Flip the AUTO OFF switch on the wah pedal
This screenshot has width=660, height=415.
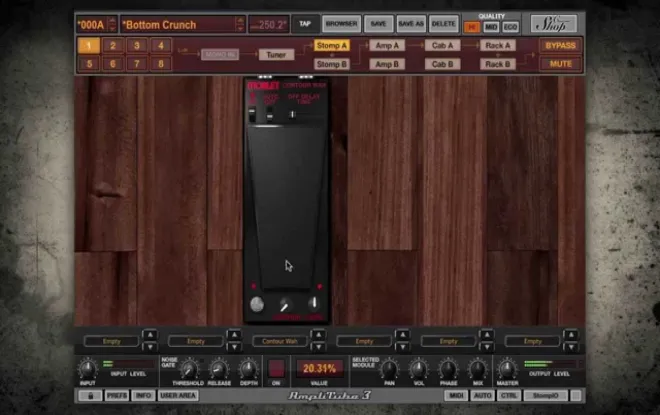pos(270,114)
